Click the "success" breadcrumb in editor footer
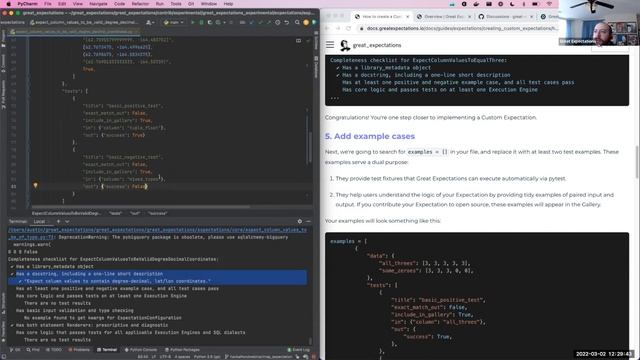Image resolution: width=640 pixels, height=360 pixels. (158, 213)
